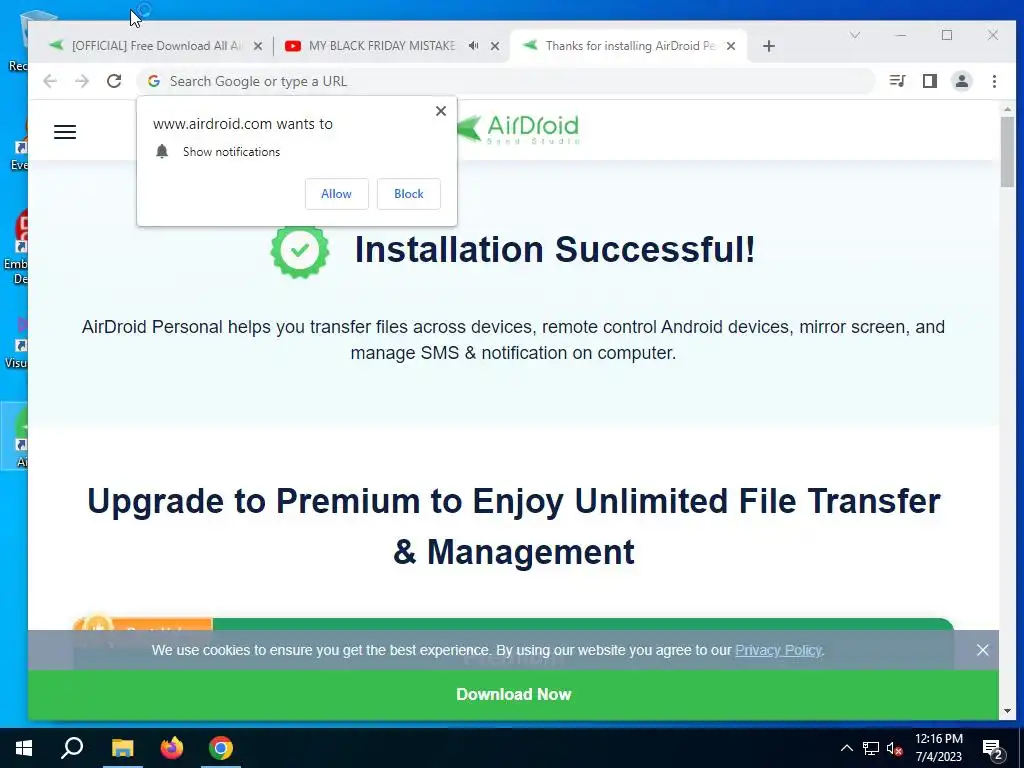
Task: Open the network status tray icon
Action: pyautogui.click(x=871, y=748)
